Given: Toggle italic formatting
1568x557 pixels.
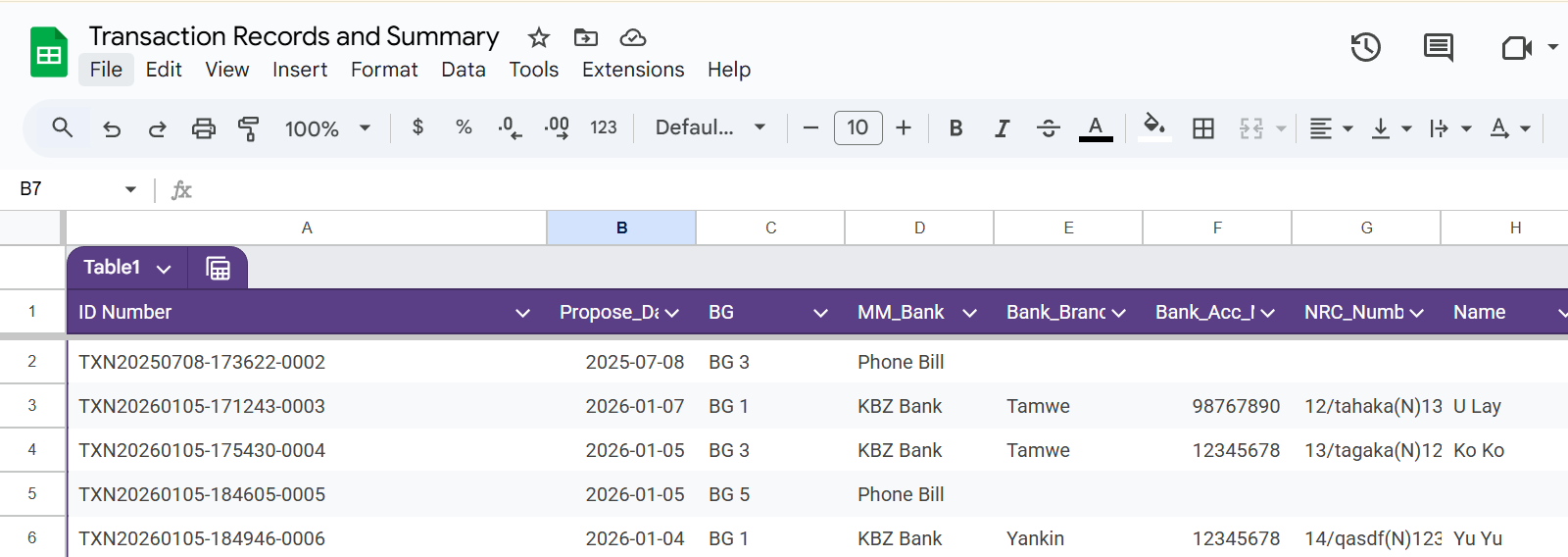Looking at the screenshot, I should coord(1002,128).
